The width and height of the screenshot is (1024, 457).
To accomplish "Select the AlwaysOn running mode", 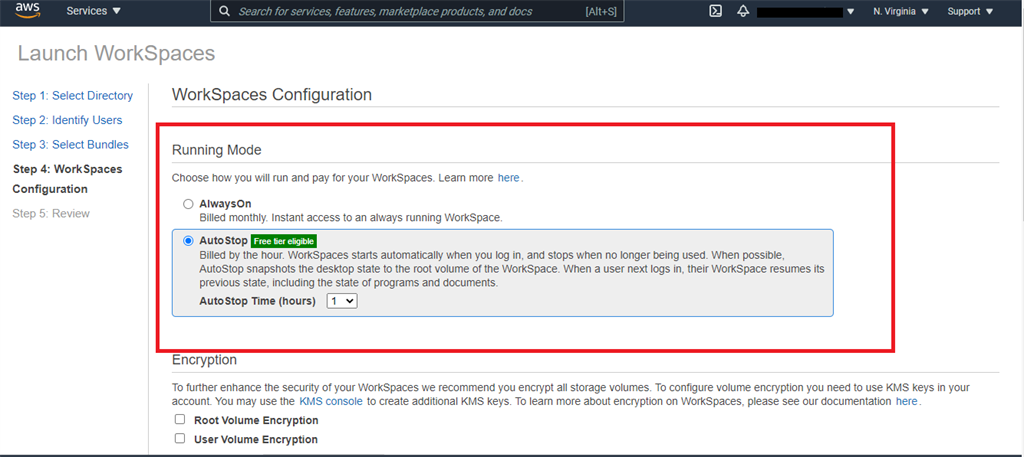I will click(187, 204).
